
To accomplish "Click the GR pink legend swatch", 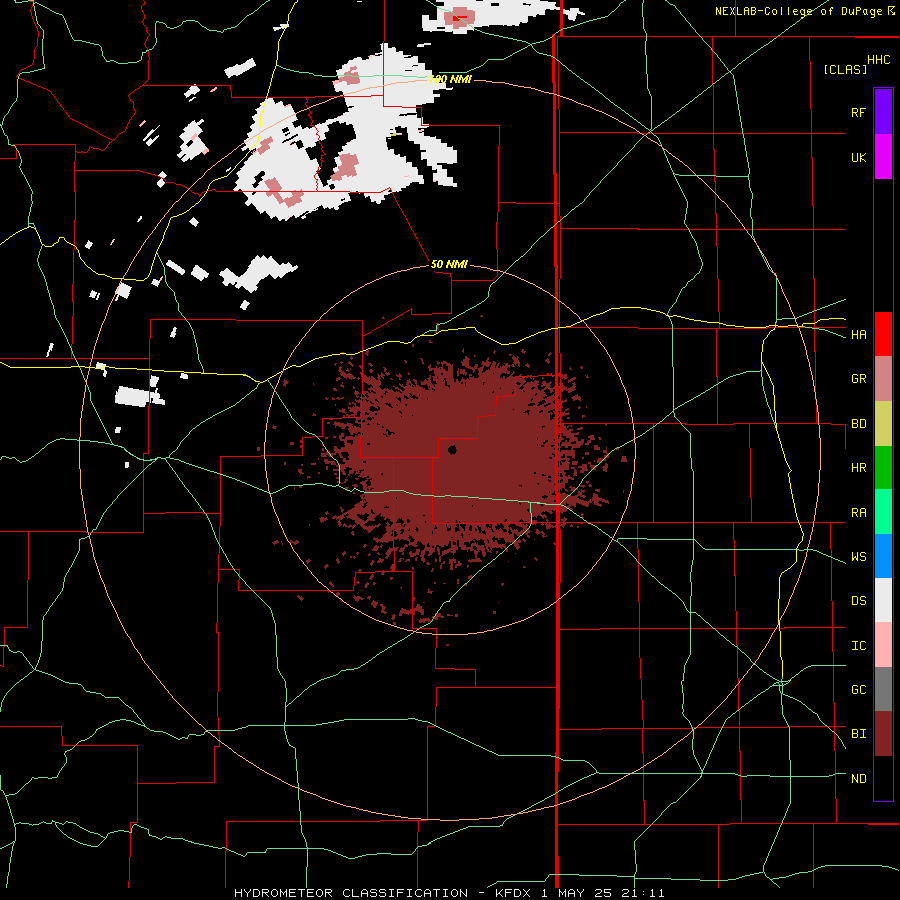I will pos(883,379).
